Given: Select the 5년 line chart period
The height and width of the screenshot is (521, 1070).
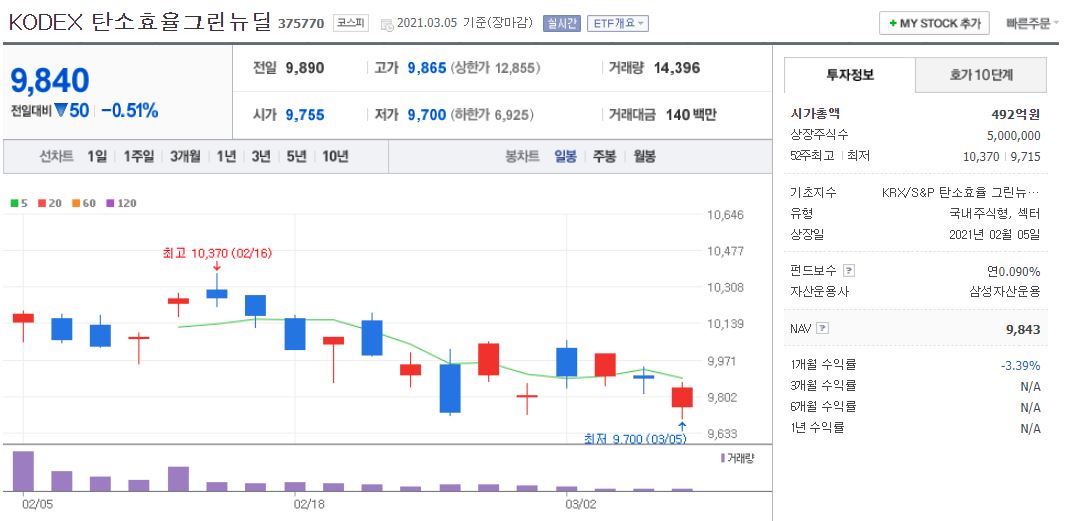Looking at the screenshot, I should pos(296,156).
